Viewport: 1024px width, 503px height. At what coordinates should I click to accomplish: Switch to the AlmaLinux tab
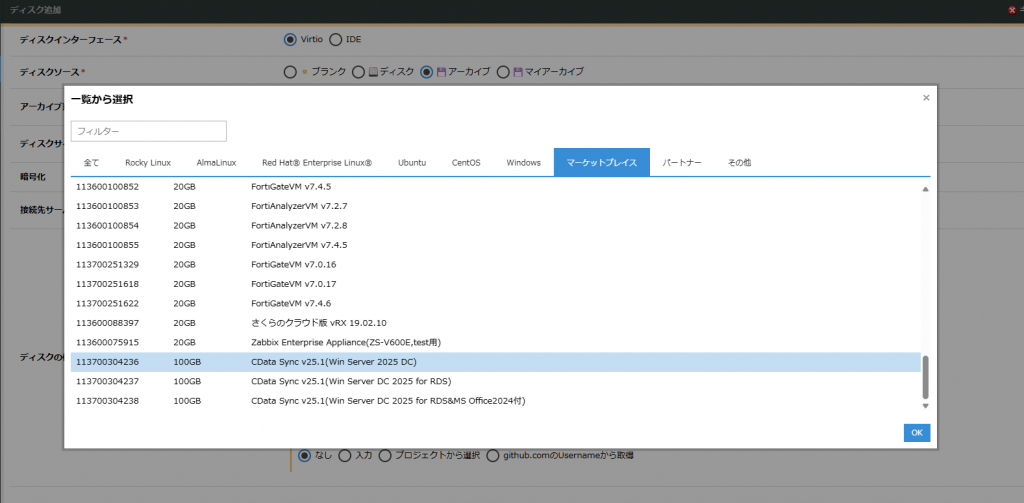[216, 163]
